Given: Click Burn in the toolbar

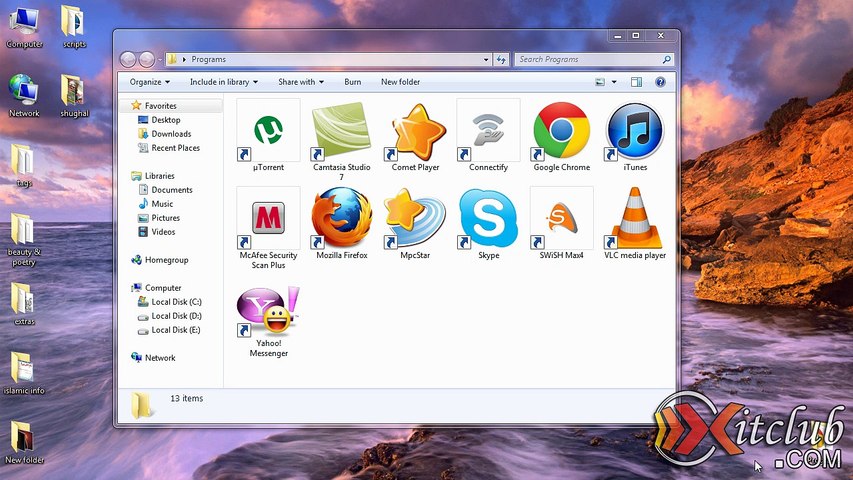Looking at the screenshot, I should click(353, 82).
